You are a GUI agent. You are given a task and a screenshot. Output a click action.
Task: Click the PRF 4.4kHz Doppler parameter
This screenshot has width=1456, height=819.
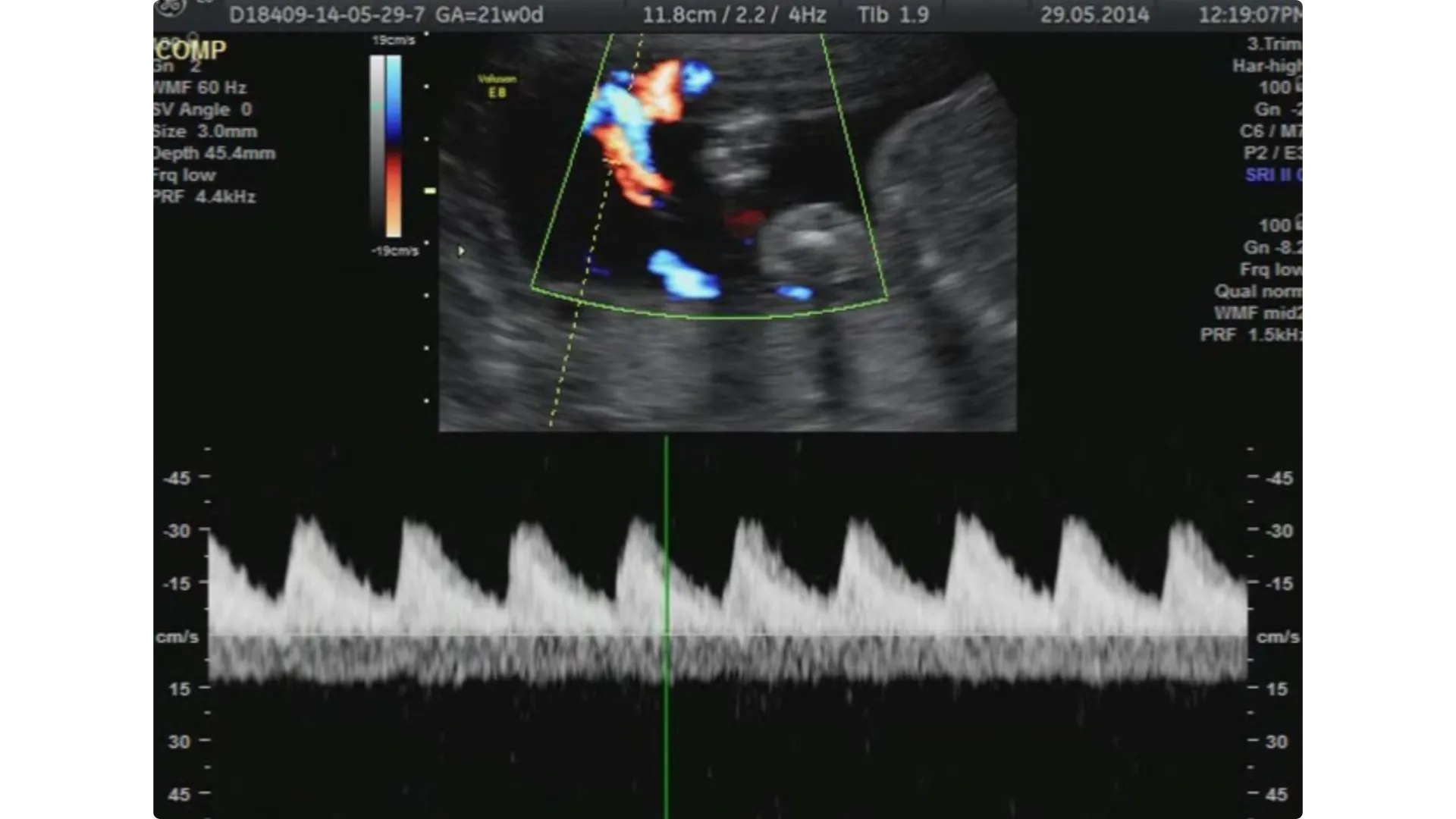point(203,196)
